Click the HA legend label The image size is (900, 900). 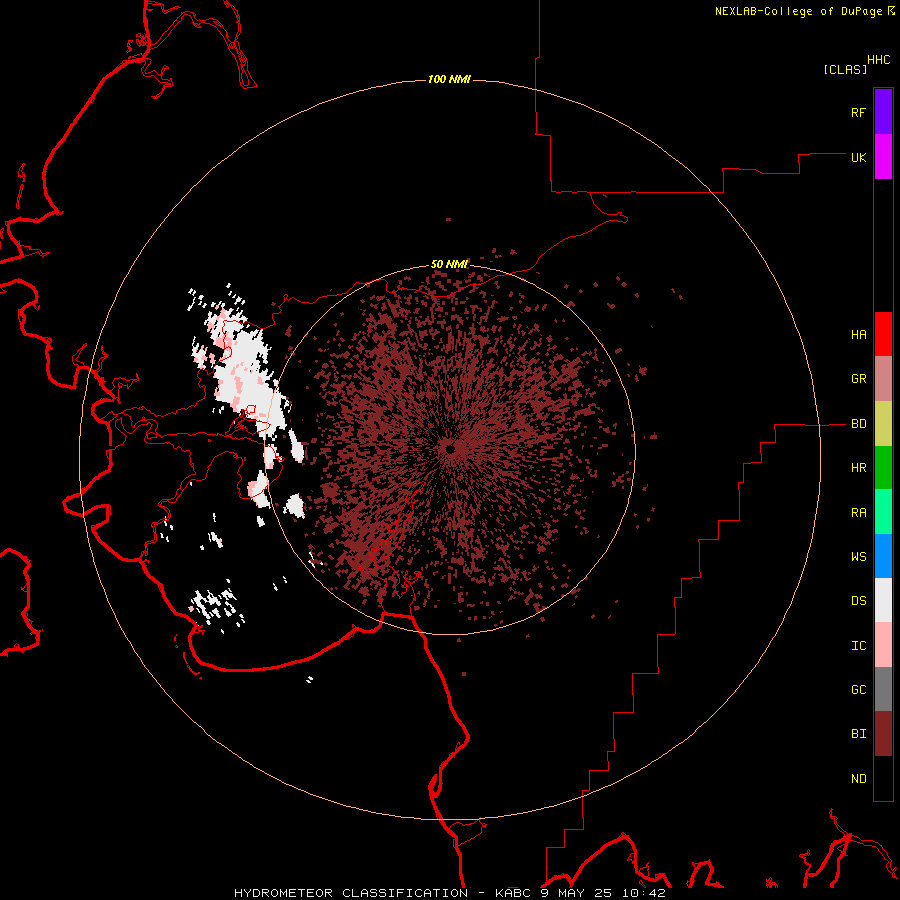click(858, 335)
